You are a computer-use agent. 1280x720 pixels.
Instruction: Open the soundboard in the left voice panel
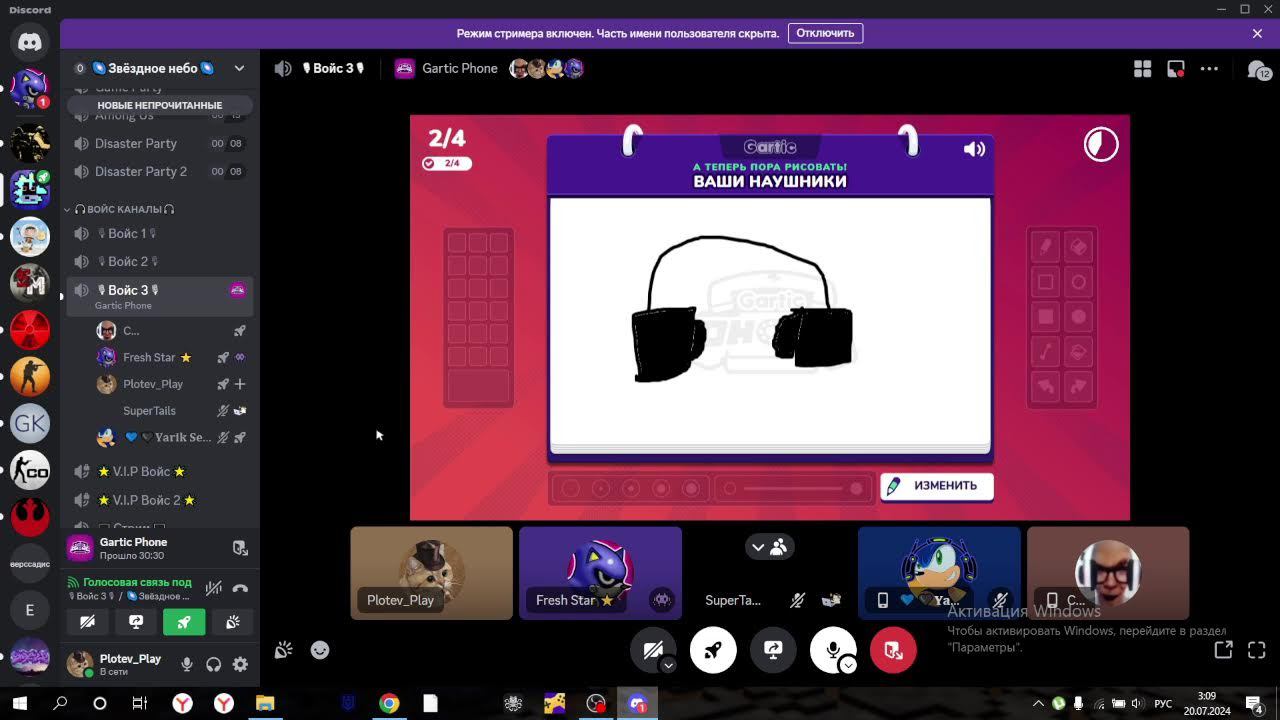(232, 622)
